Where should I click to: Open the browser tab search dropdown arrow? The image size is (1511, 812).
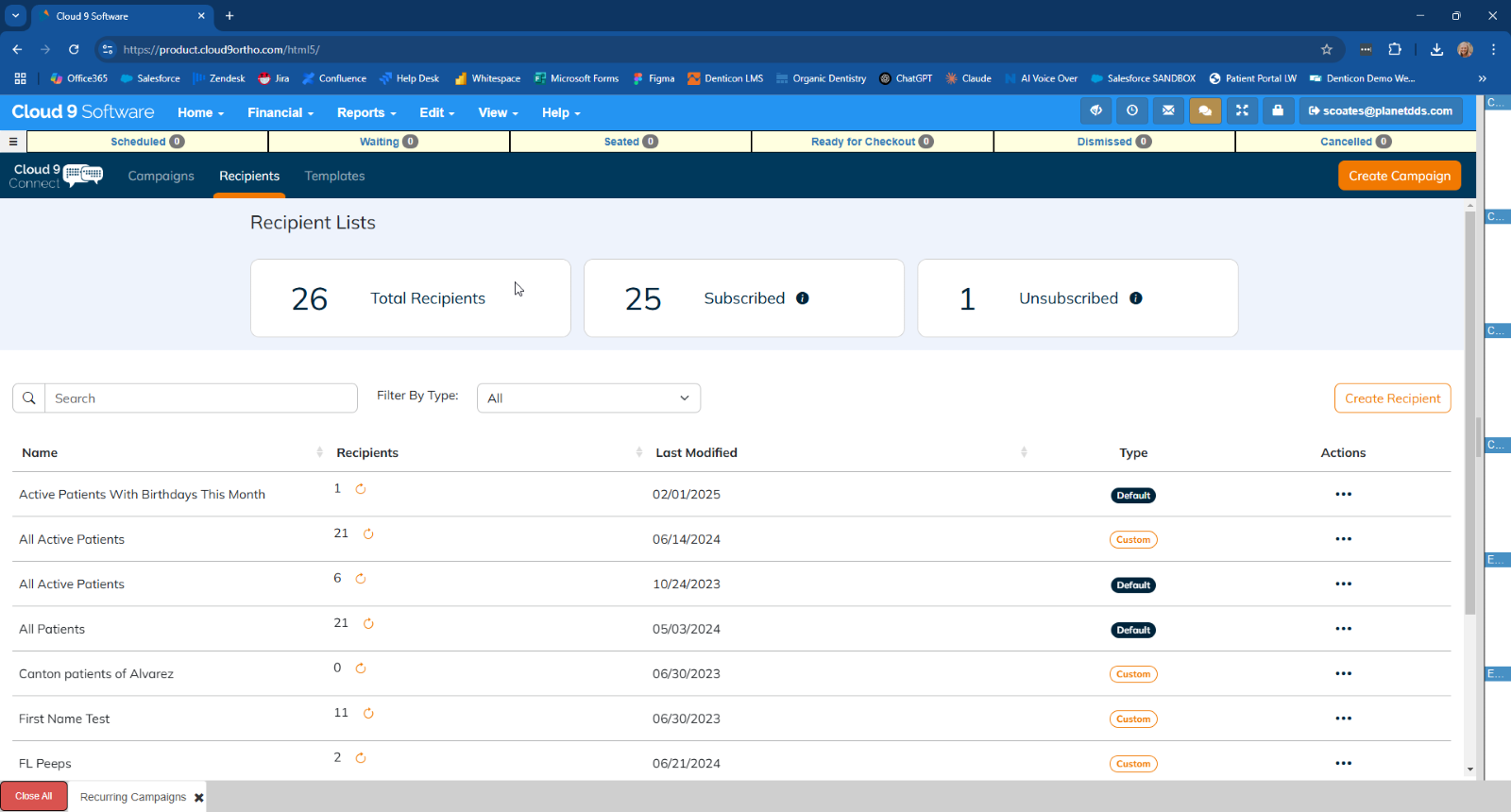point(15,16)
